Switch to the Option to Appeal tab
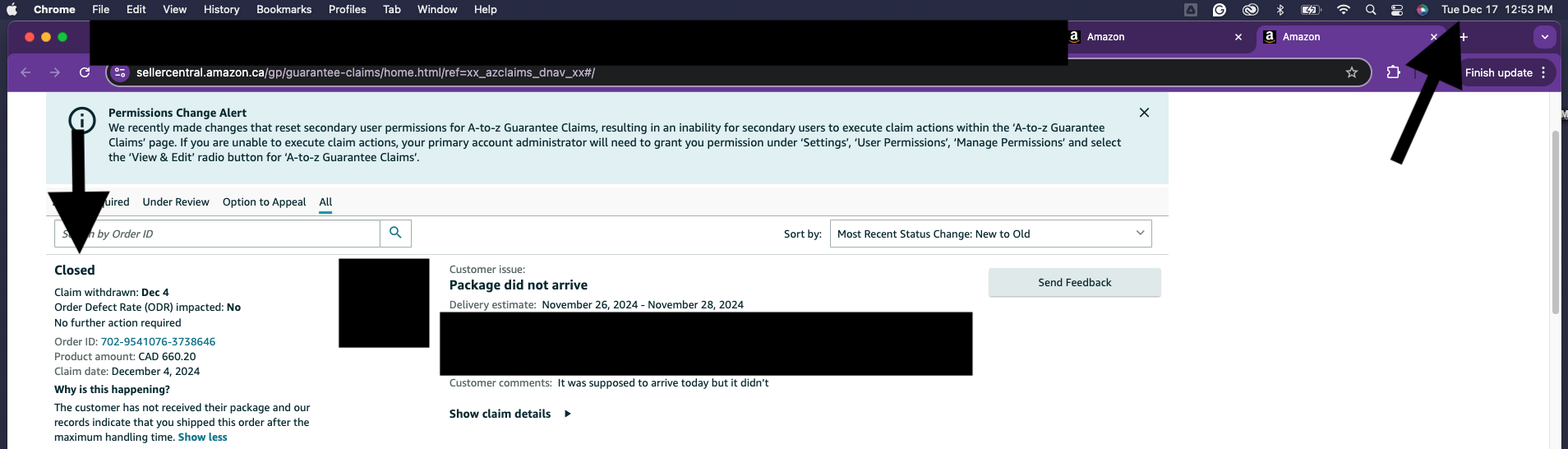Image resolution: width=1568 pixels, height=449 pixels. [264, 201]
